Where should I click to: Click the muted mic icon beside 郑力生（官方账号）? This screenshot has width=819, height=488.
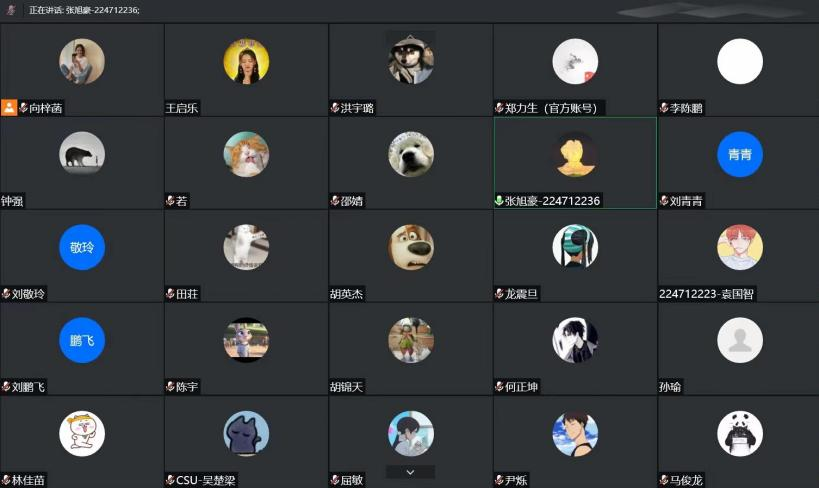[499, 108]
